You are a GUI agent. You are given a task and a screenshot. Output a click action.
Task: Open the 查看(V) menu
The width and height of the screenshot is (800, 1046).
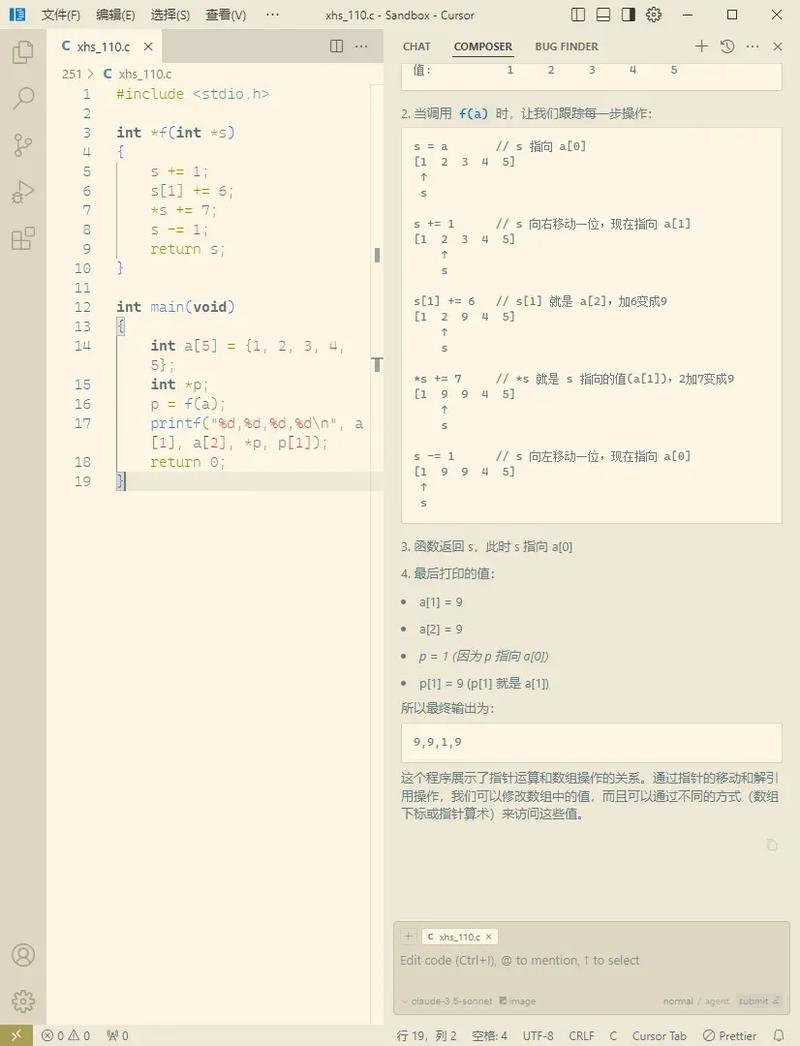click(226, 15)
